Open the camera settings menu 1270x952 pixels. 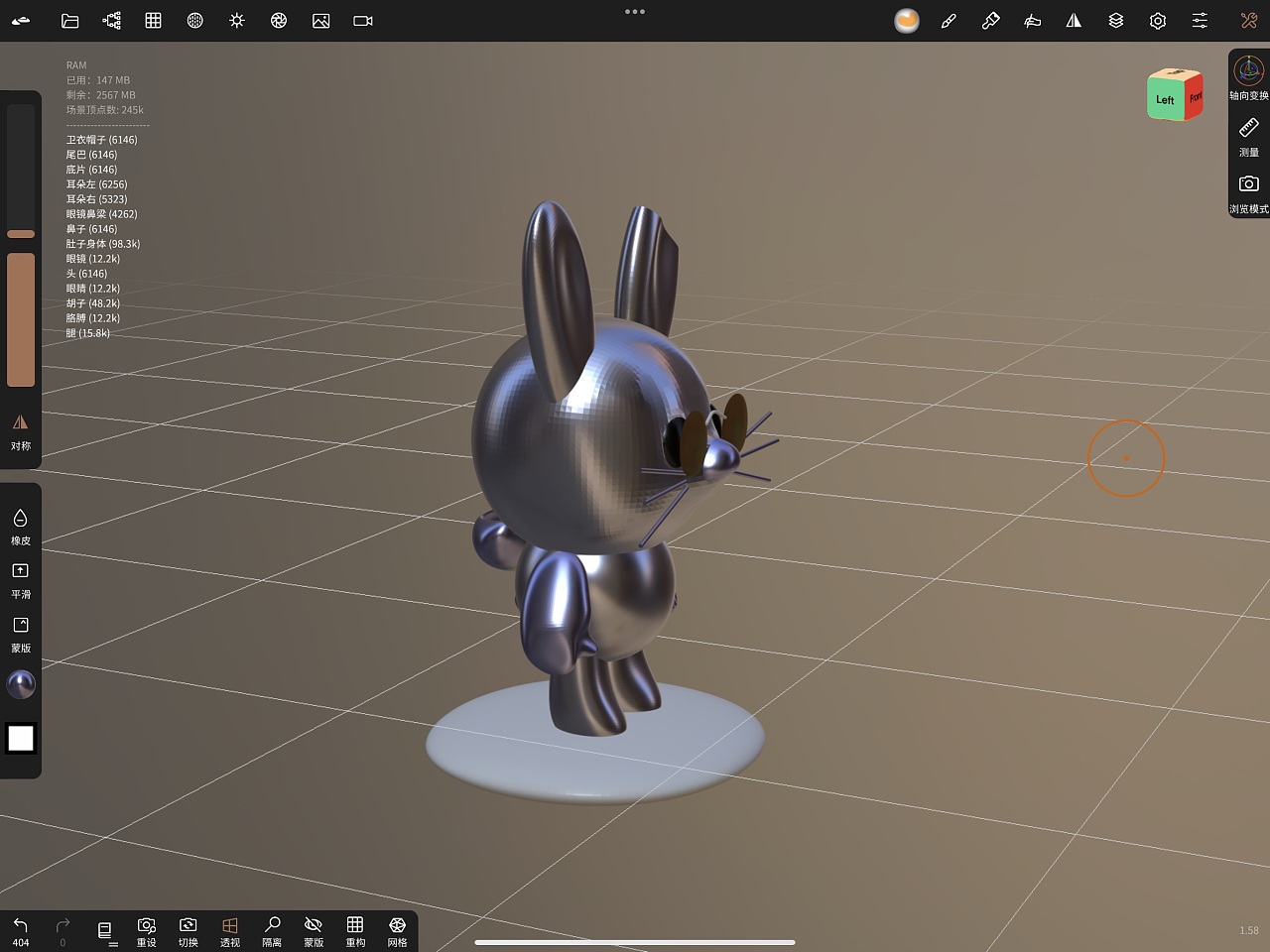(363, 21)
